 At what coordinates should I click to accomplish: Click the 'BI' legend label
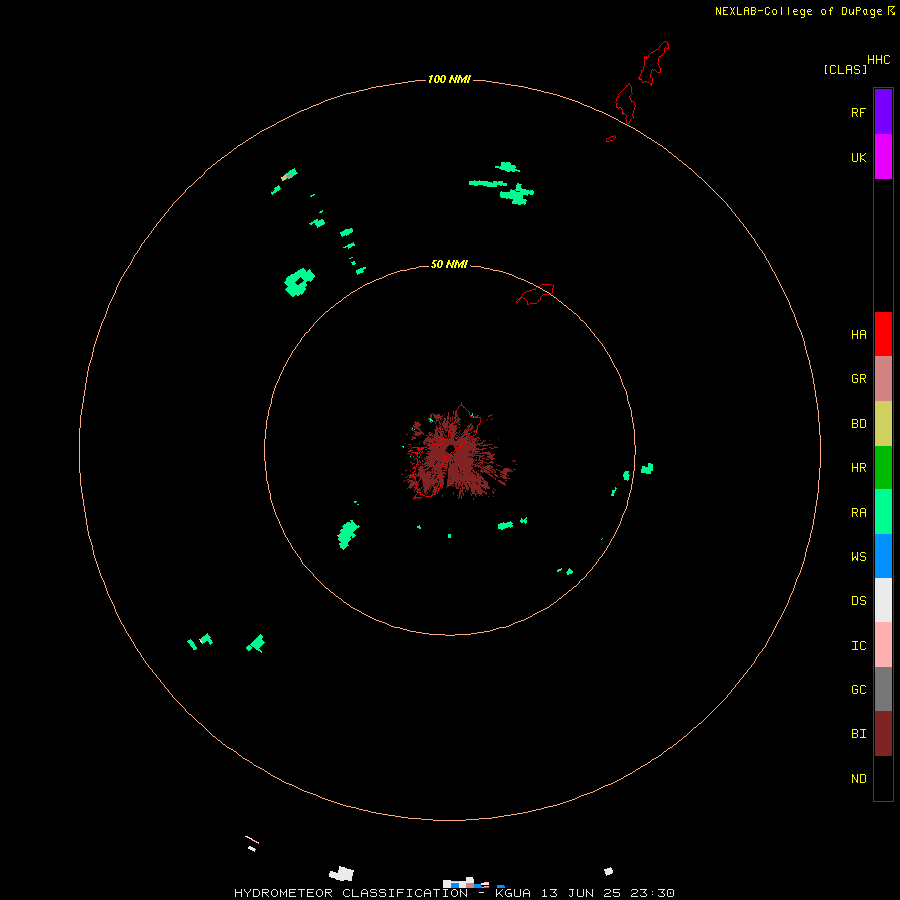click(858, 733)
